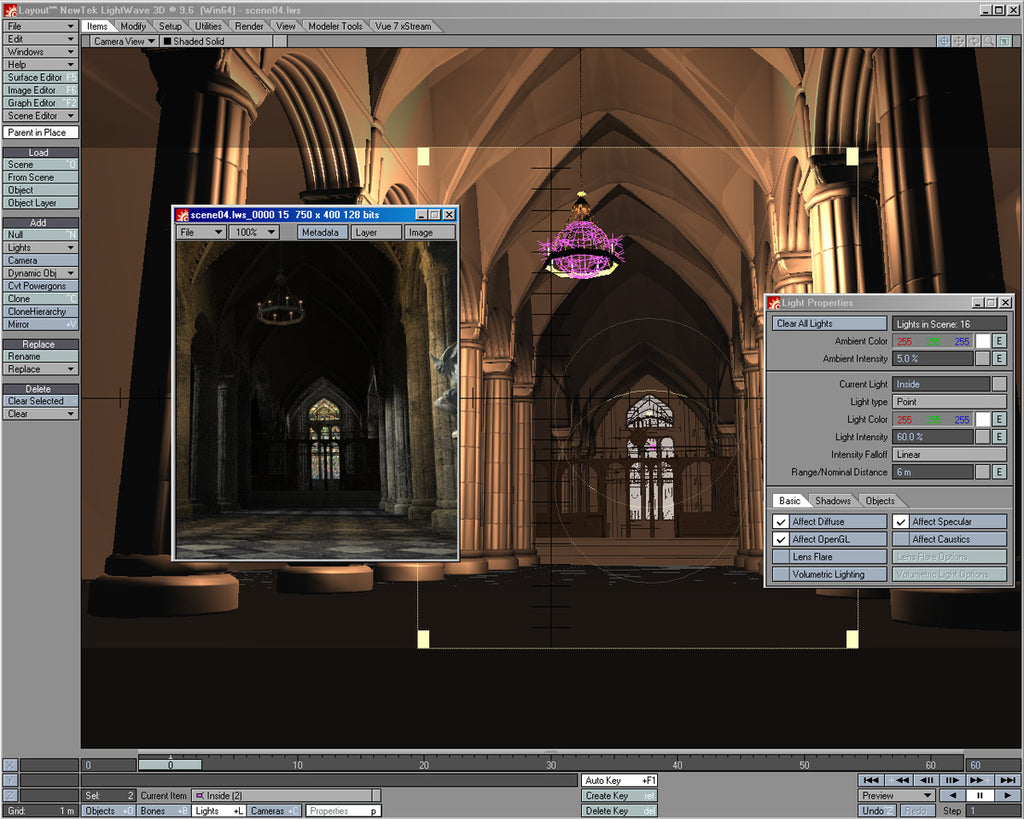Click the fit-all viewport icon at top right
Image resolution: width=1024 pixels, height=819 pixels.
click(1003, 41)
